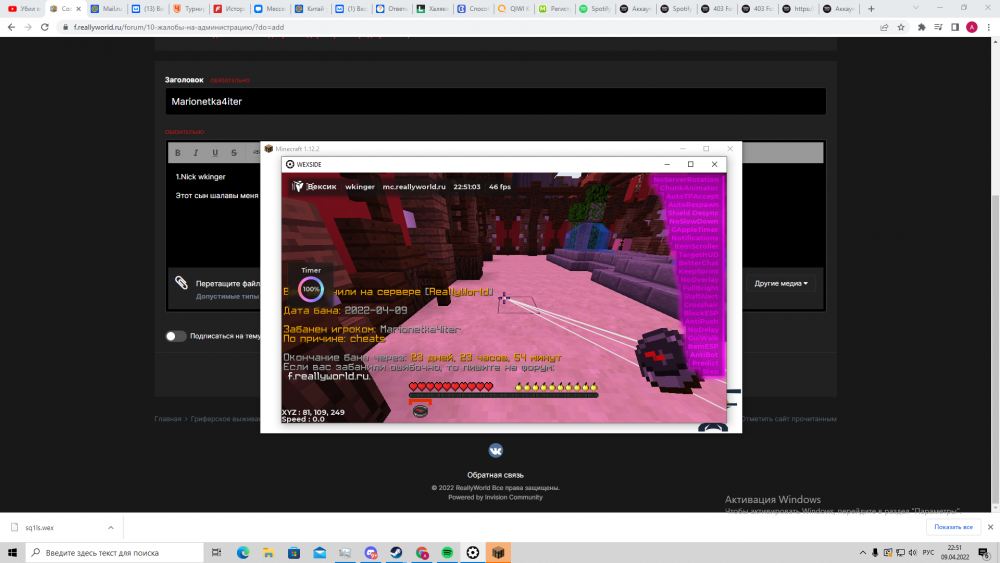This screenshot has height=563, width=1000.
Task: Open the Chrome tab search chevron
Action: [x=916, y=8]
